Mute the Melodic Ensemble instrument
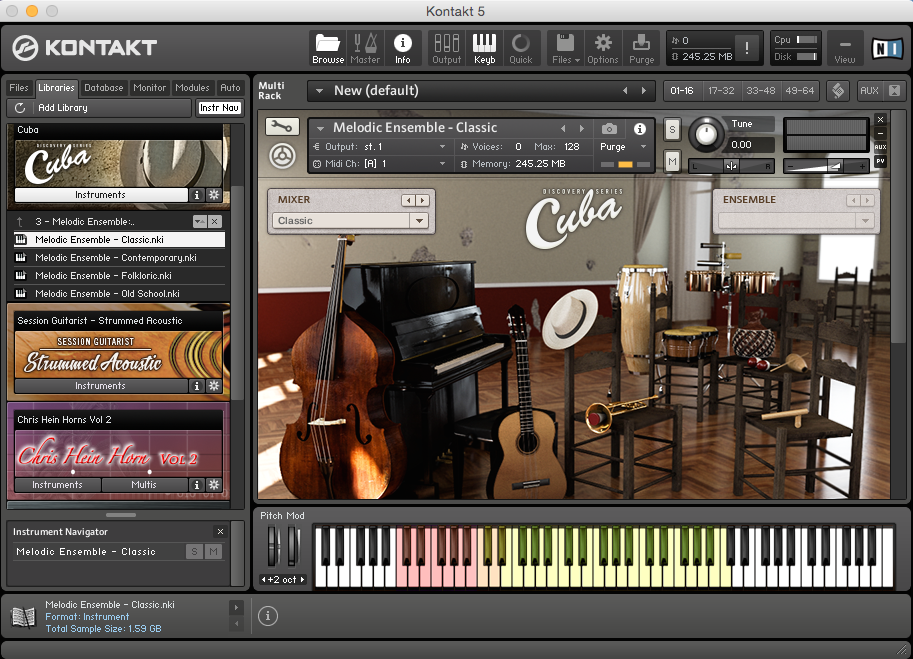Viewport: 913px width, 659px height. [x=672, y=161]
